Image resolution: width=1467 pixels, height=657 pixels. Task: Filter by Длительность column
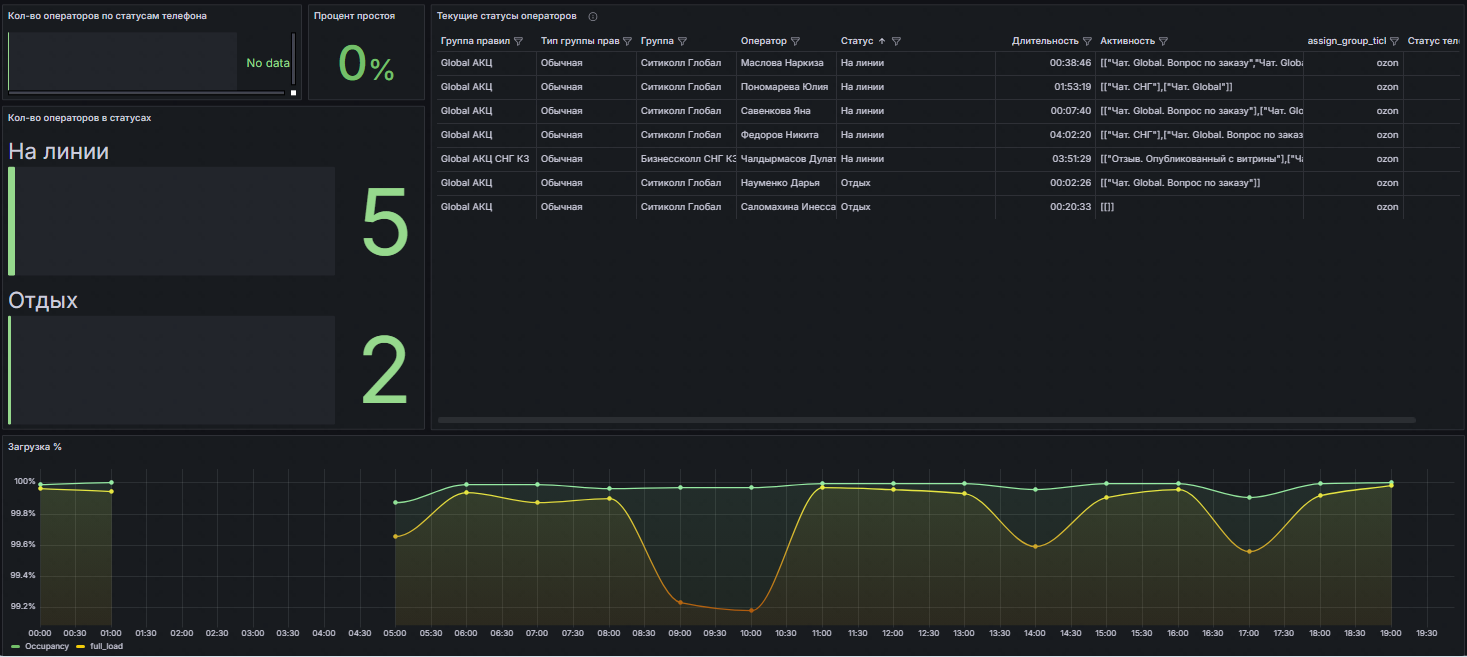tap(1087, 42)
